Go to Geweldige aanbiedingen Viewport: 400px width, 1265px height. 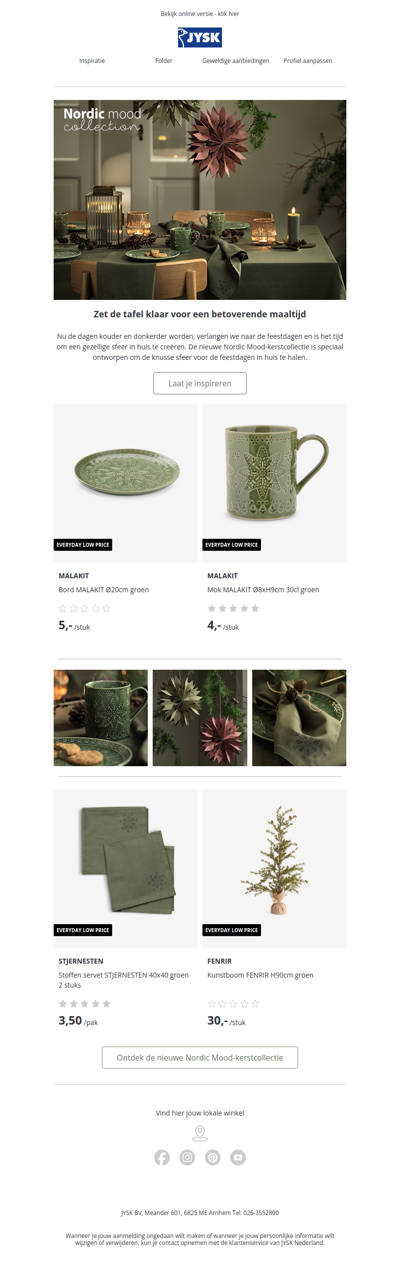pos(236,61)
